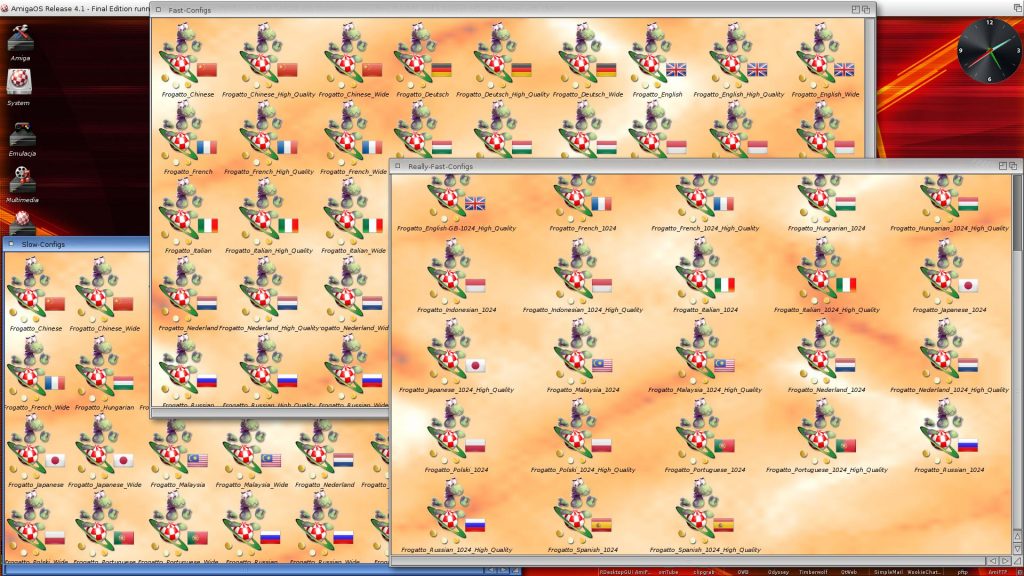Select Frogatto_Deutsch in Fast-Configs
Viewport: 1024px width, 576px height.
click(x=423, y=60)
